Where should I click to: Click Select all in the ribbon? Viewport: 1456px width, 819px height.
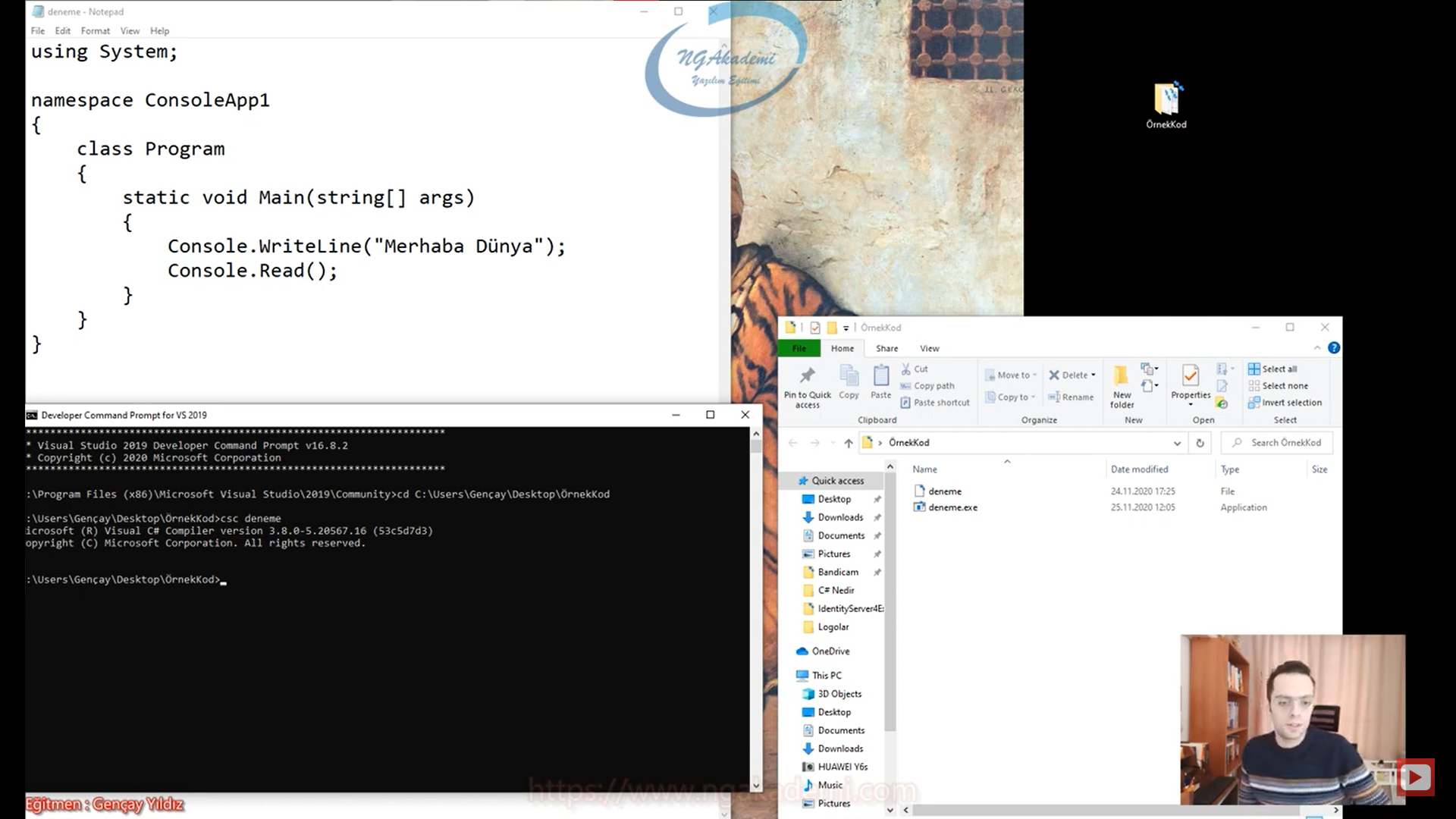pos(1272,369)
